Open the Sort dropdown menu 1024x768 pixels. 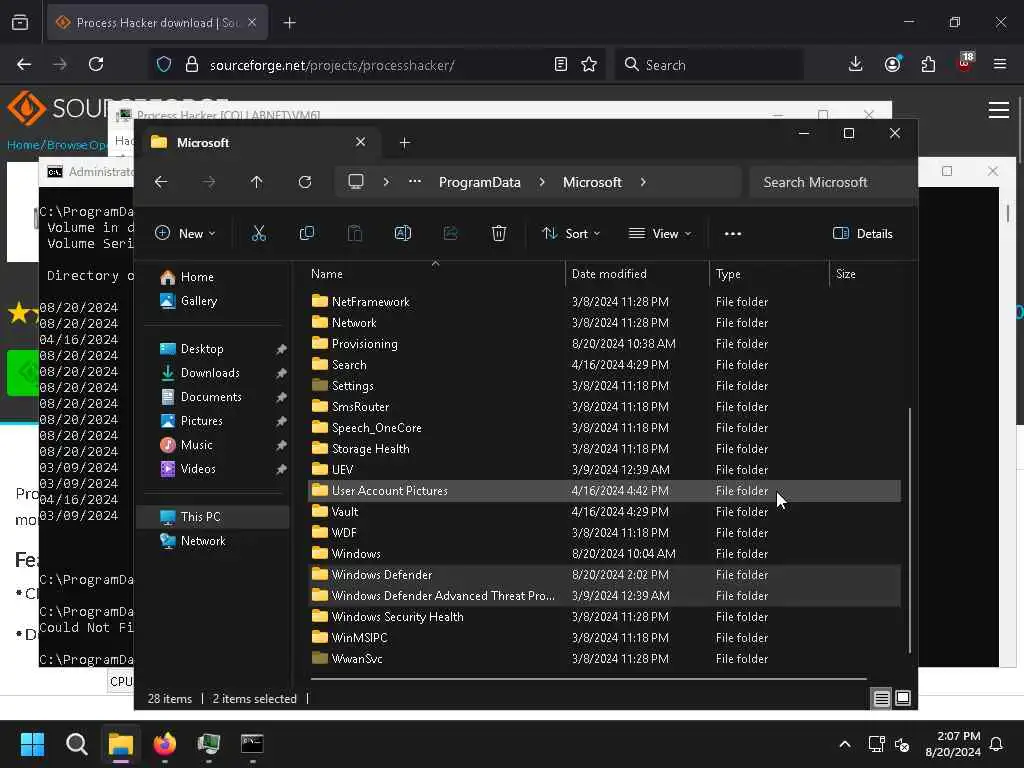point(571,233)
